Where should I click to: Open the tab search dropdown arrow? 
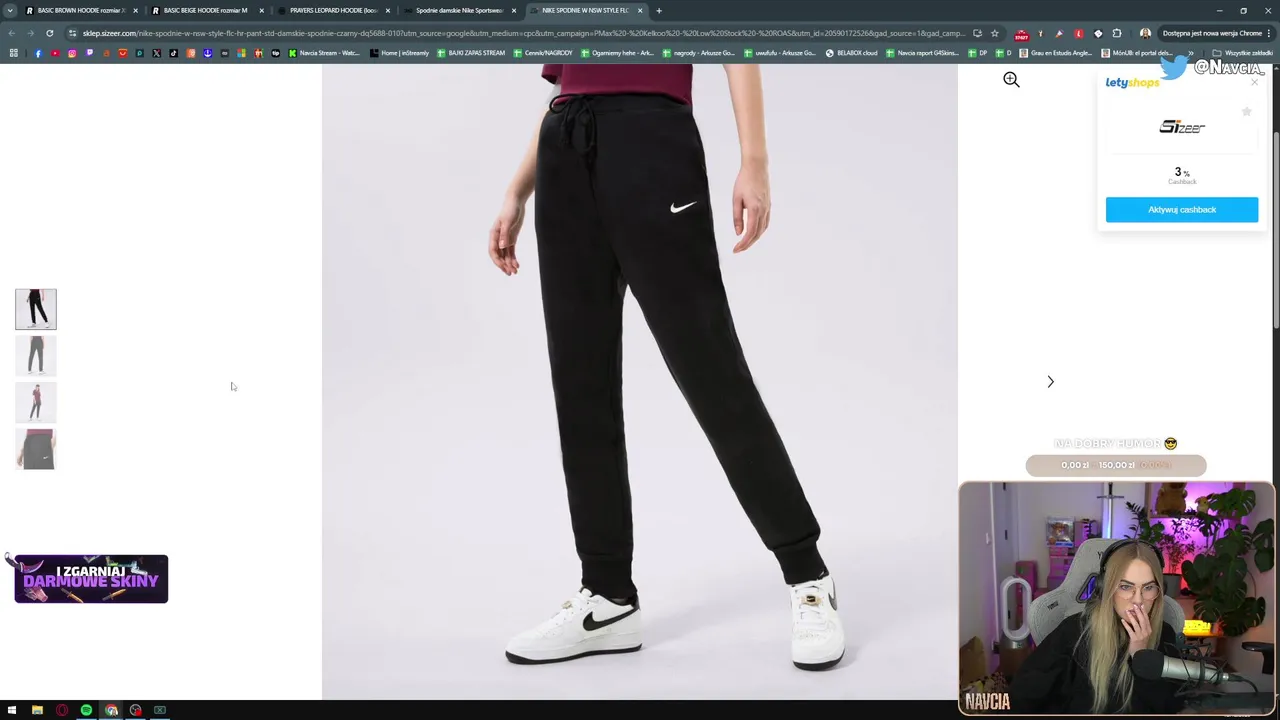tap(12, 10)
